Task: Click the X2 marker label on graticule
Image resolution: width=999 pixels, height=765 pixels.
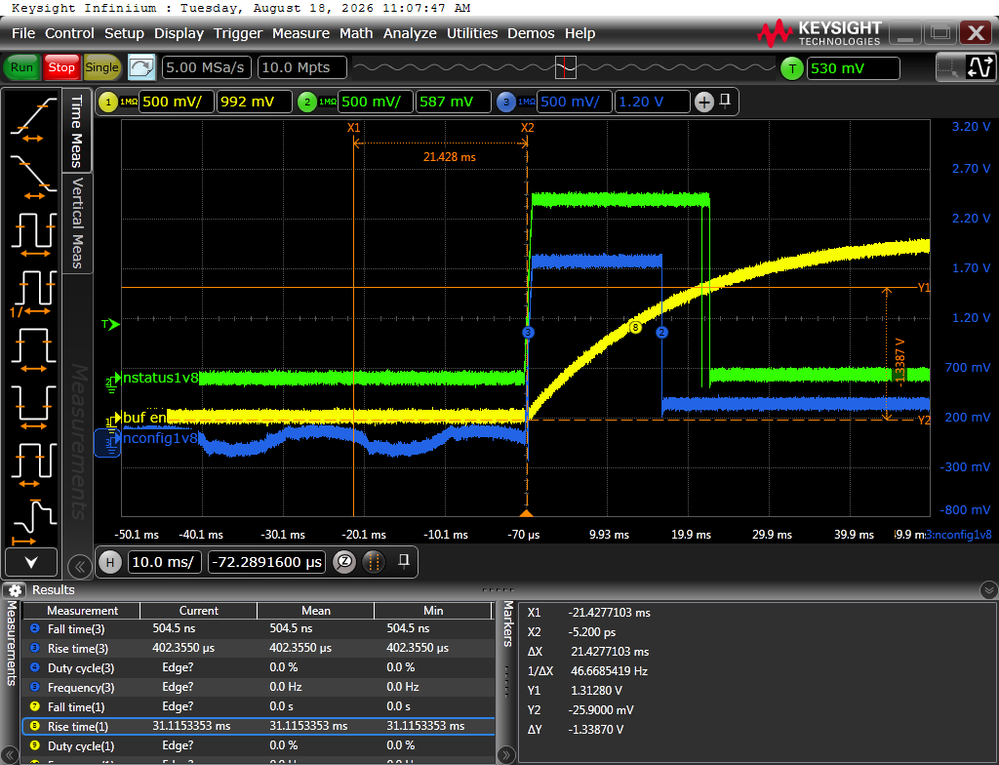Action: [x=528, y=127]
